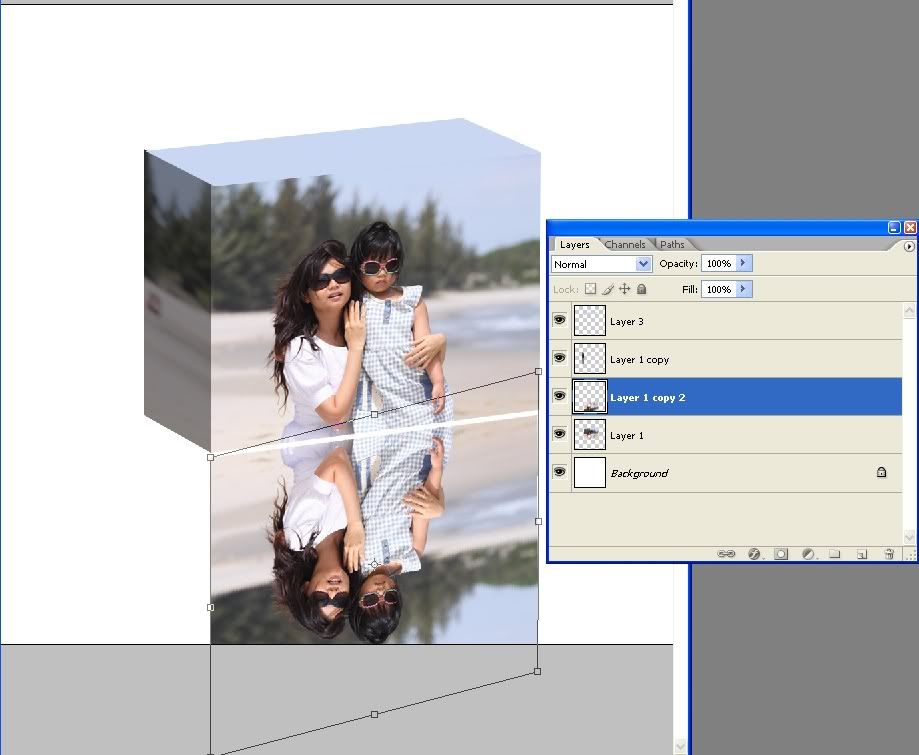
Task: Create a new layer
Action: [x=861, y=553]
